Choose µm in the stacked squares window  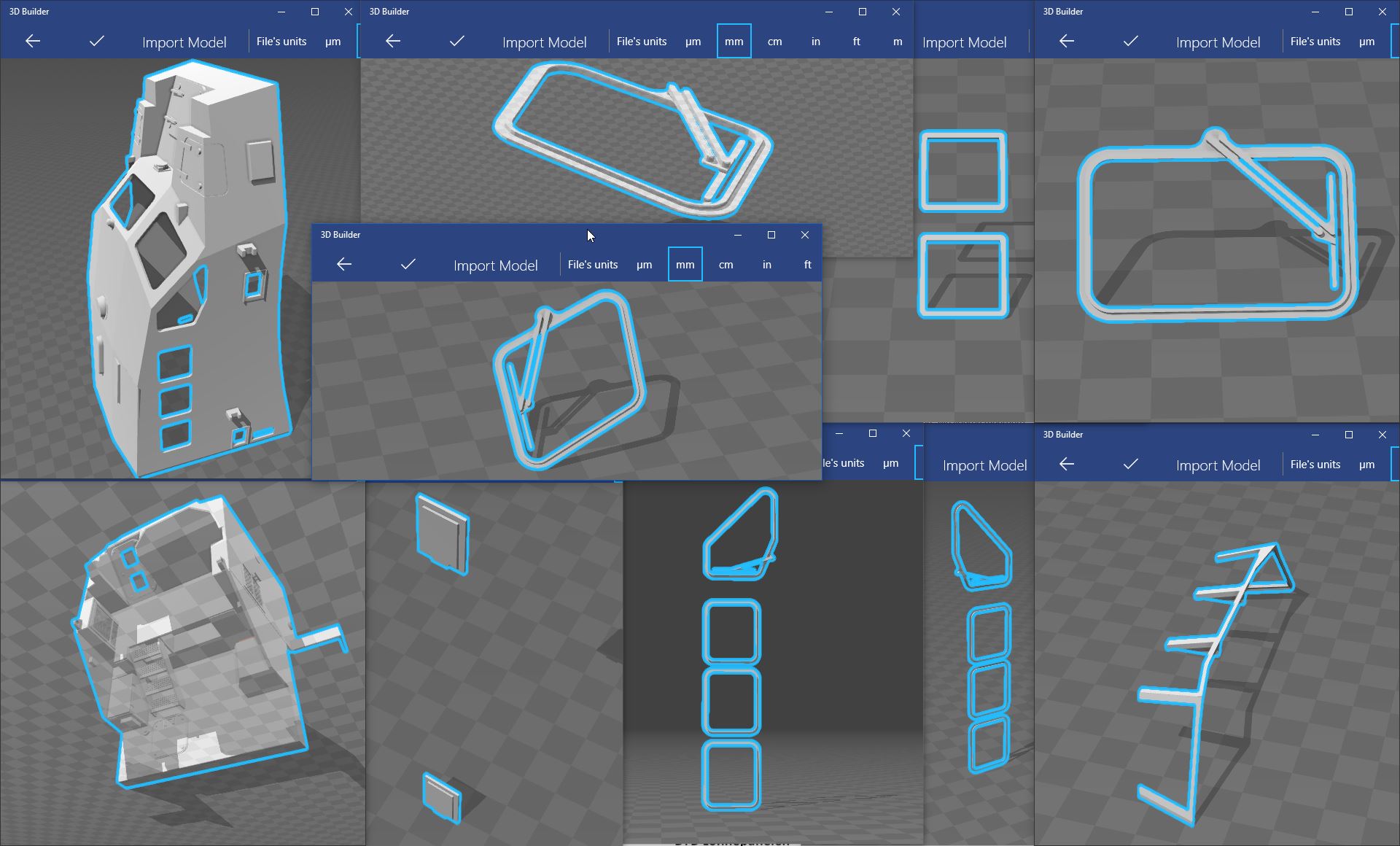(x=891, y=463)
